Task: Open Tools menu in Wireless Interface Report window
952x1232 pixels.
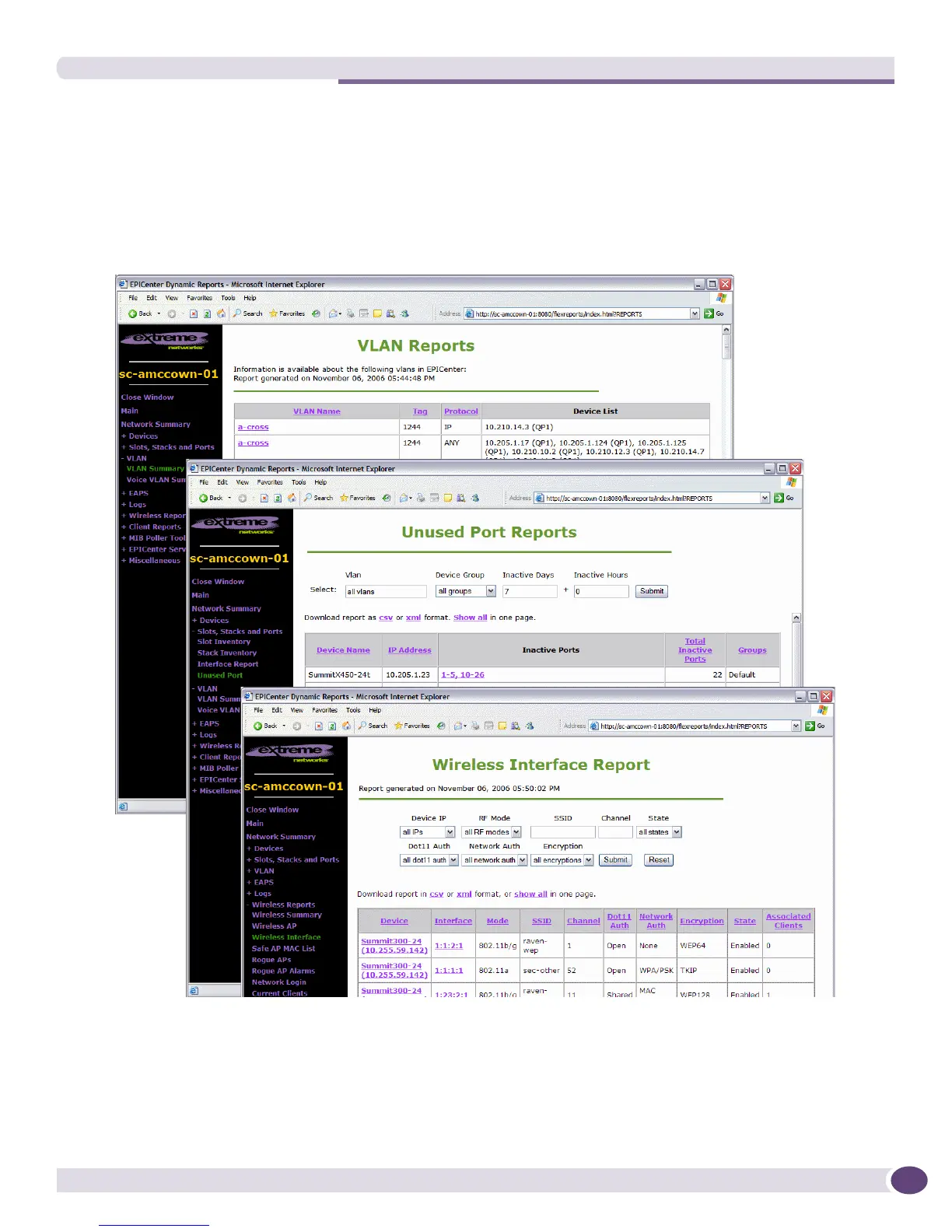Action: tap(353, 710)
